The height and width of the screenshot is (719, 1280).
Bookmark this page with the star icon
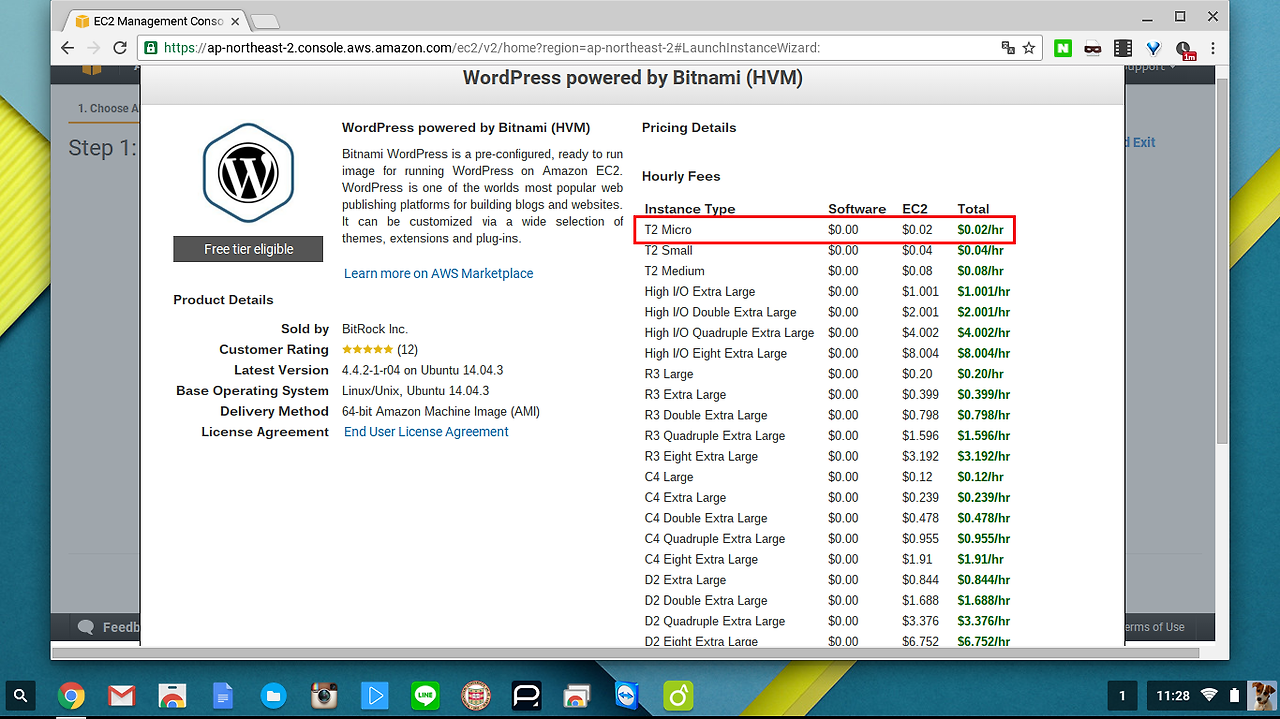pos(1028,48)
